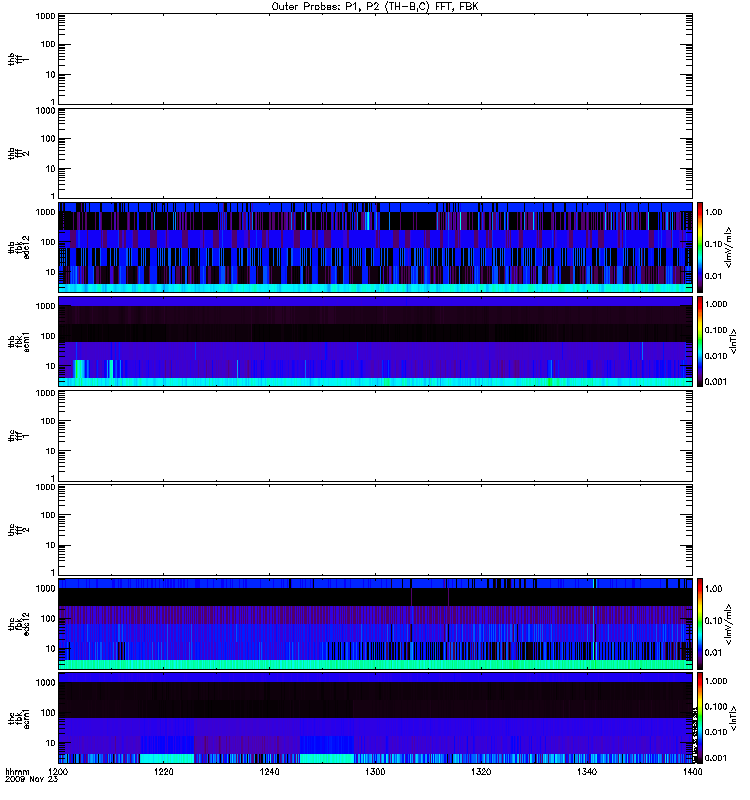Click the empty thc fff 1 panel
This screenshot has height=800, width=750.
click(x=375, y=436)
